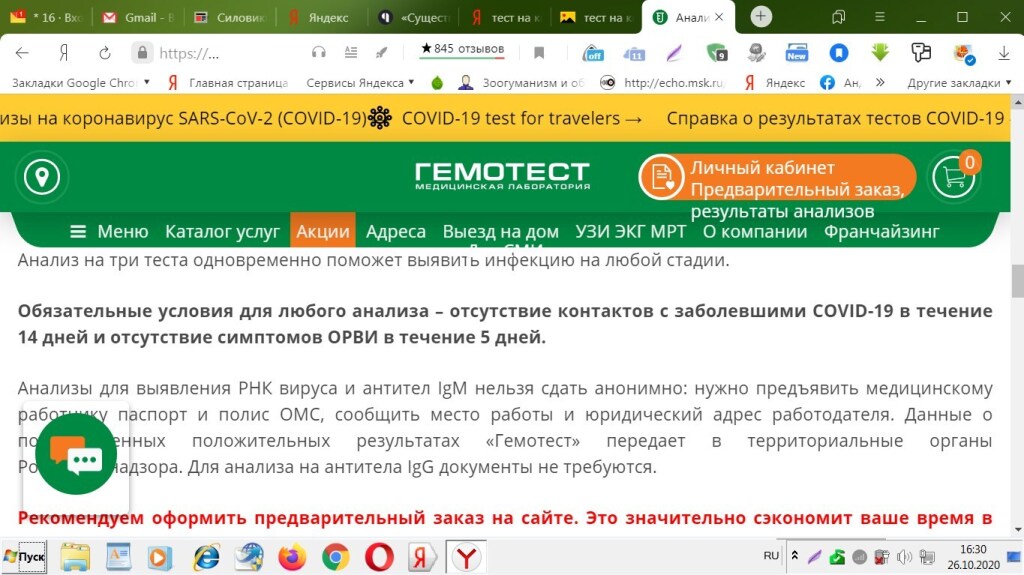Screen dimensions: 1024x575
Task: Switch to the Gmail browser tab
Action: (138, 18)
